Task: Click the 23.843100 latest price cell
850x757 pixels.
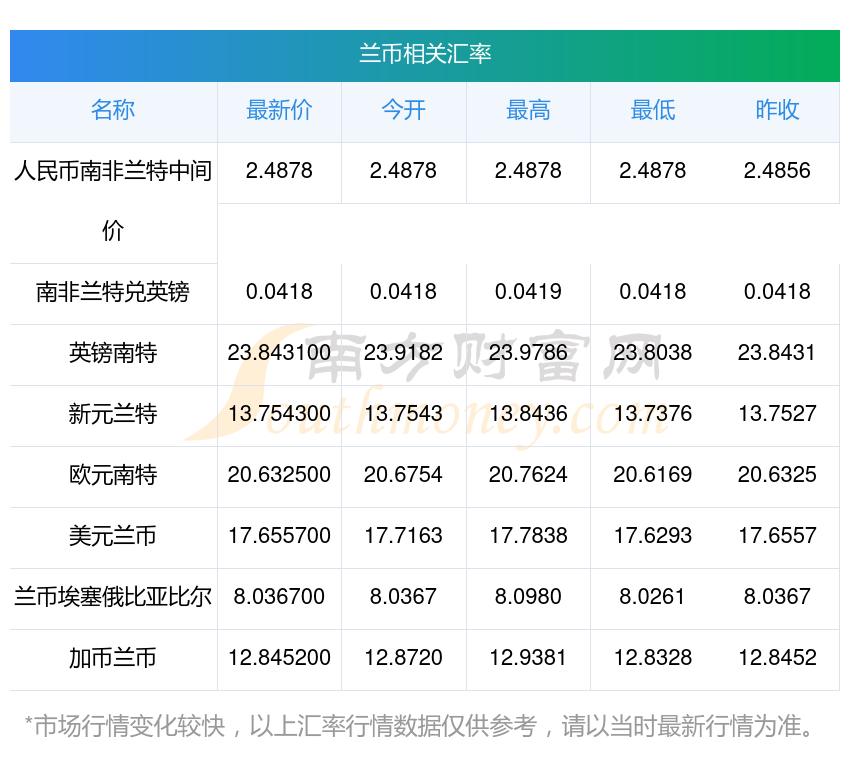Action: [279, 353]
